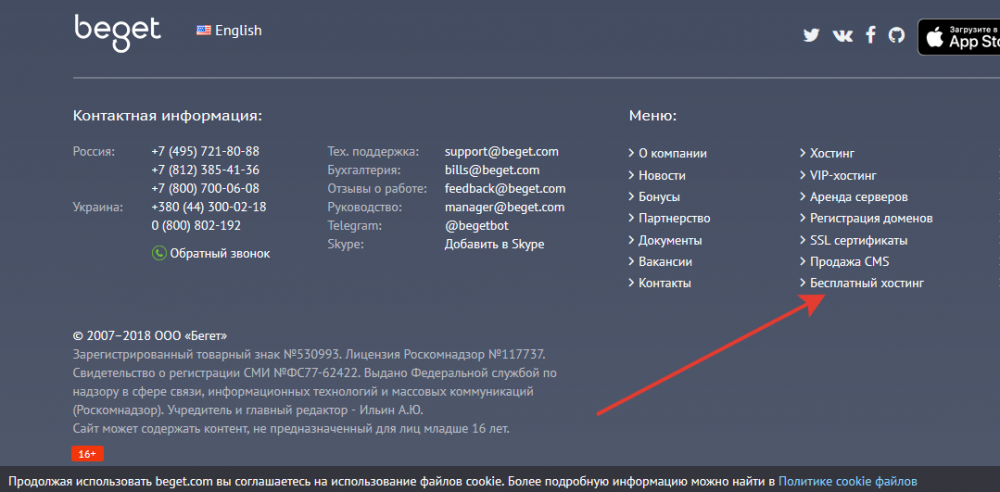Click the Skype label
The width and height of the screenshot is (1000, 492).
345,244
